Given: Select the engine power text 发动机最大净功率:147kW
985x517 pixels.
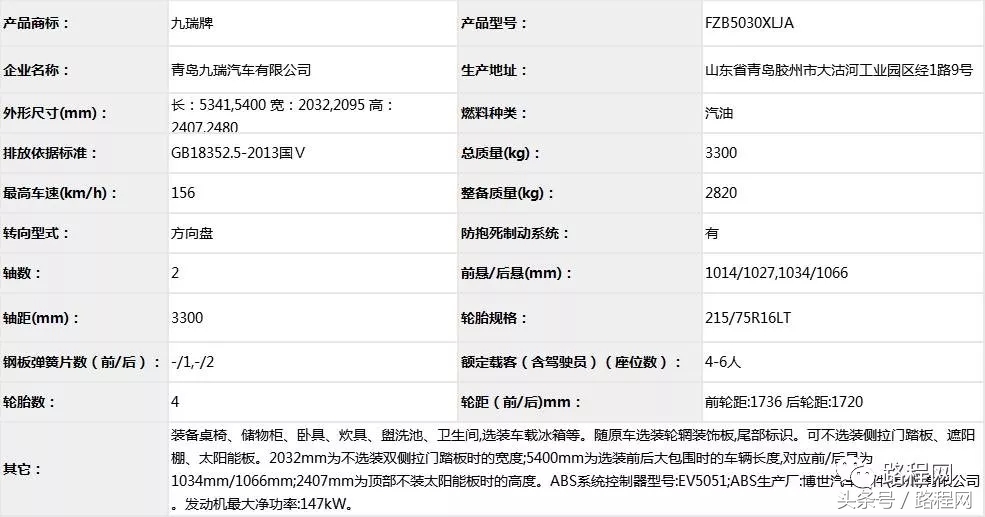Looking at the screenshot, I should [269, 504].
